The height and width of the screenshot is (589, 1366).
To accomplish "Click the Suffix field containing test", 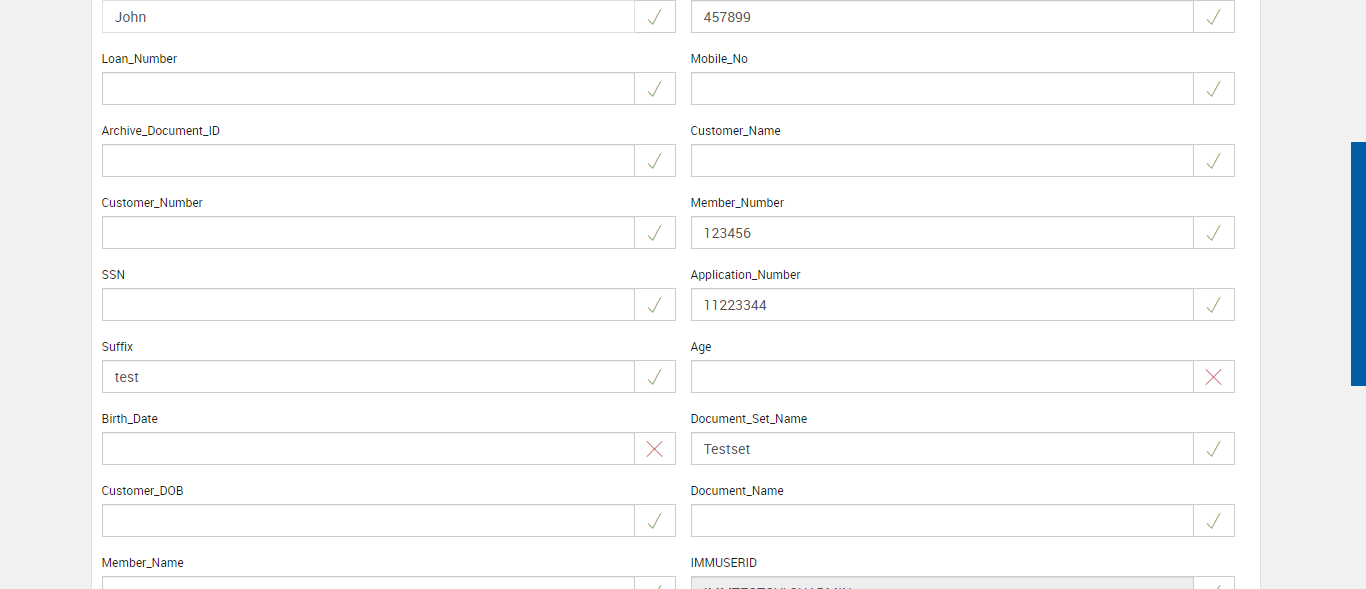I will (x=368, y=377).
